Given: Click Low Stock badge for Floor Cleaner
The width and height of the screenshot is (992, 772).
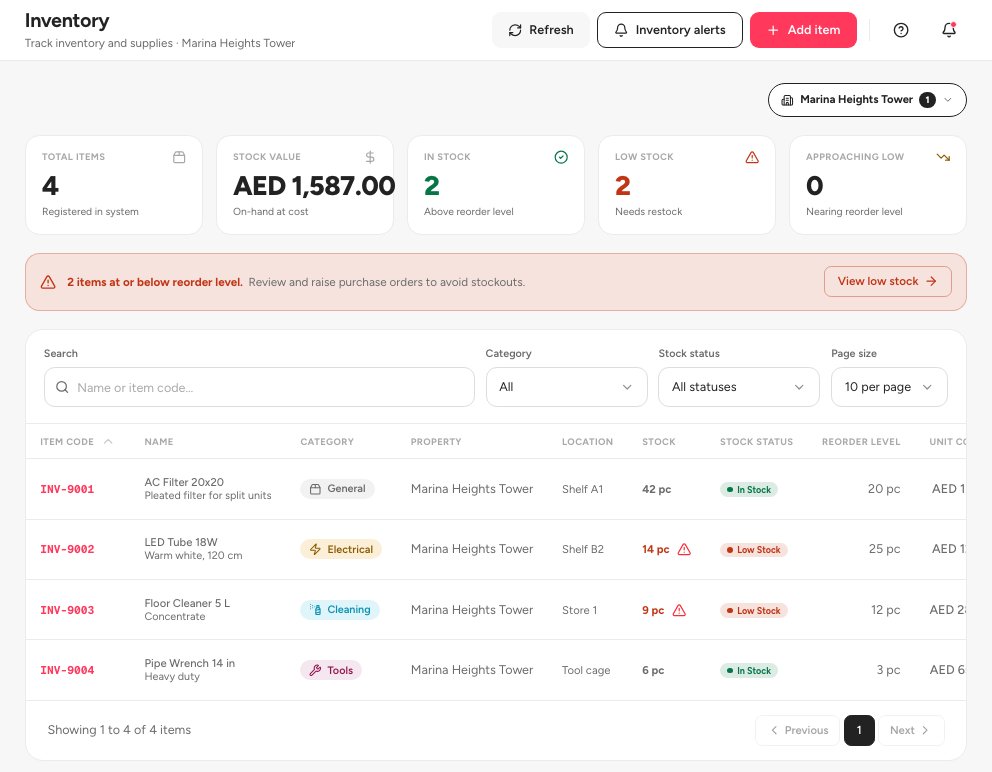Looking at the screenshot, I should click(x=753, y=611).
